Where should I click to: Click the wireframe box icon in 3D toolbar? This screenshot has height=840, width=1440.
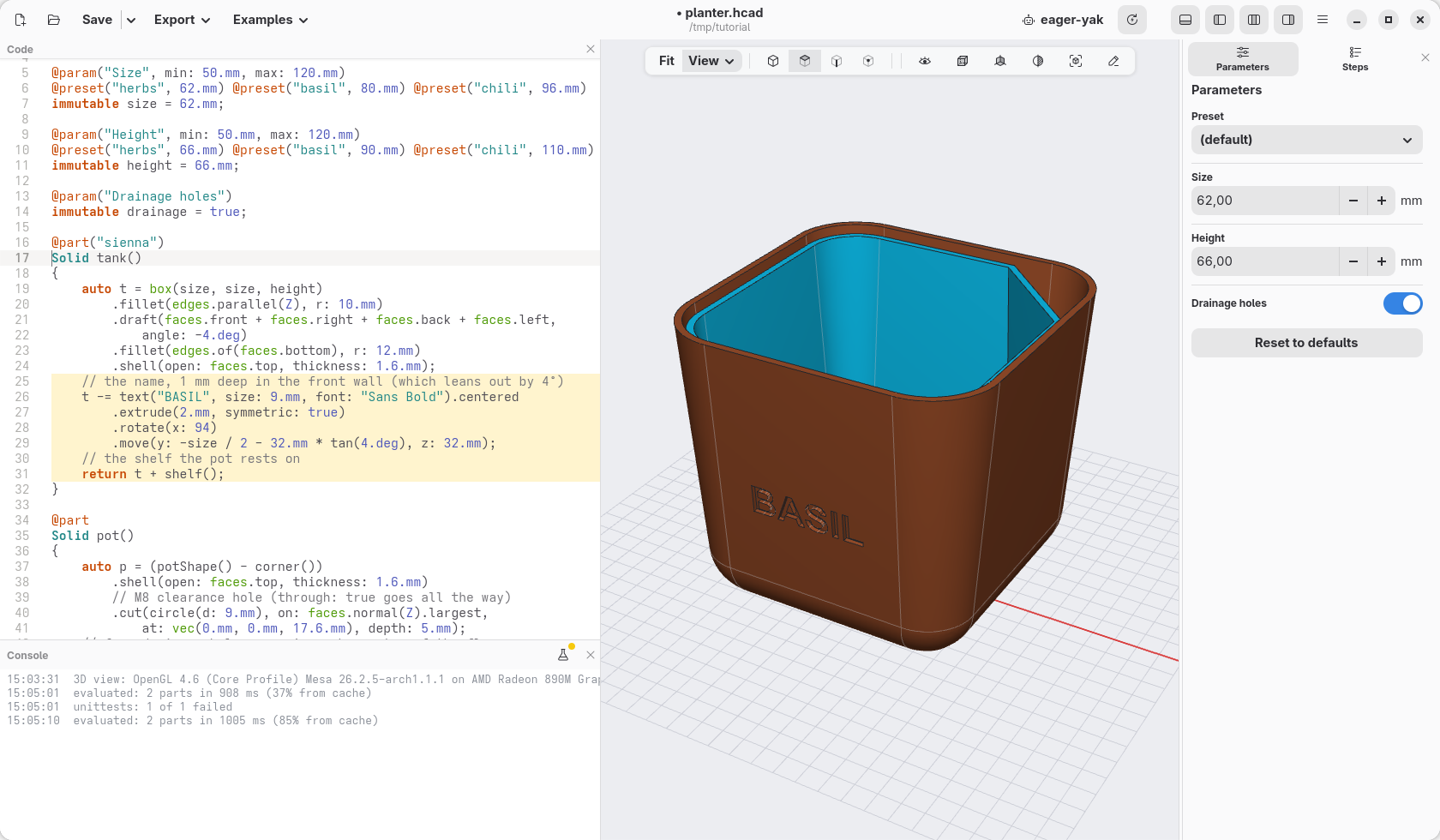[x=963, y=61]
